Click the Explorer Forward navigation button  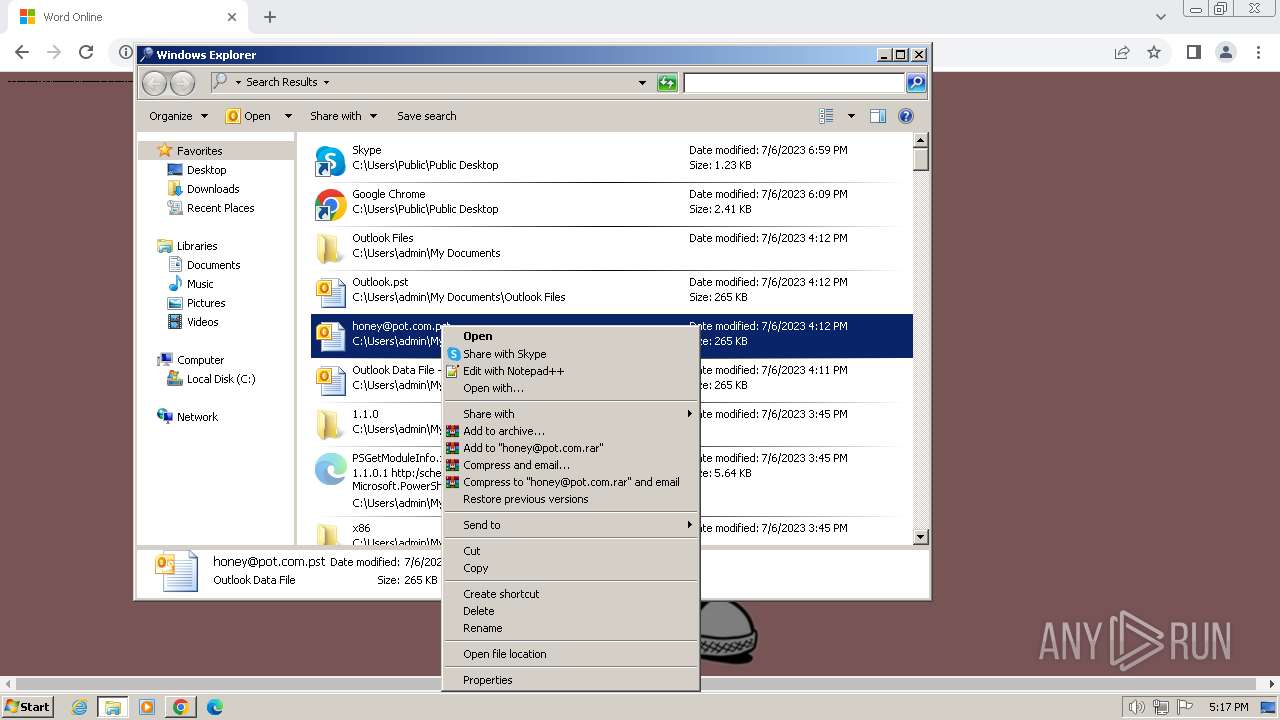pos(182,82)
